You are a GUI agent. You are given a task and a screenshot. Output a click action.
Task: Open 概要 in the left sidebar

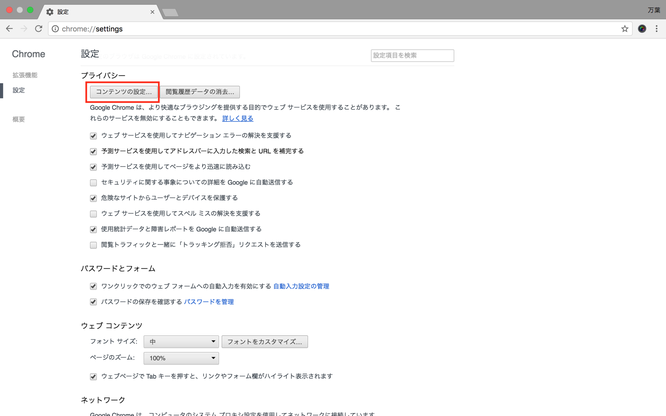(18, 119)
